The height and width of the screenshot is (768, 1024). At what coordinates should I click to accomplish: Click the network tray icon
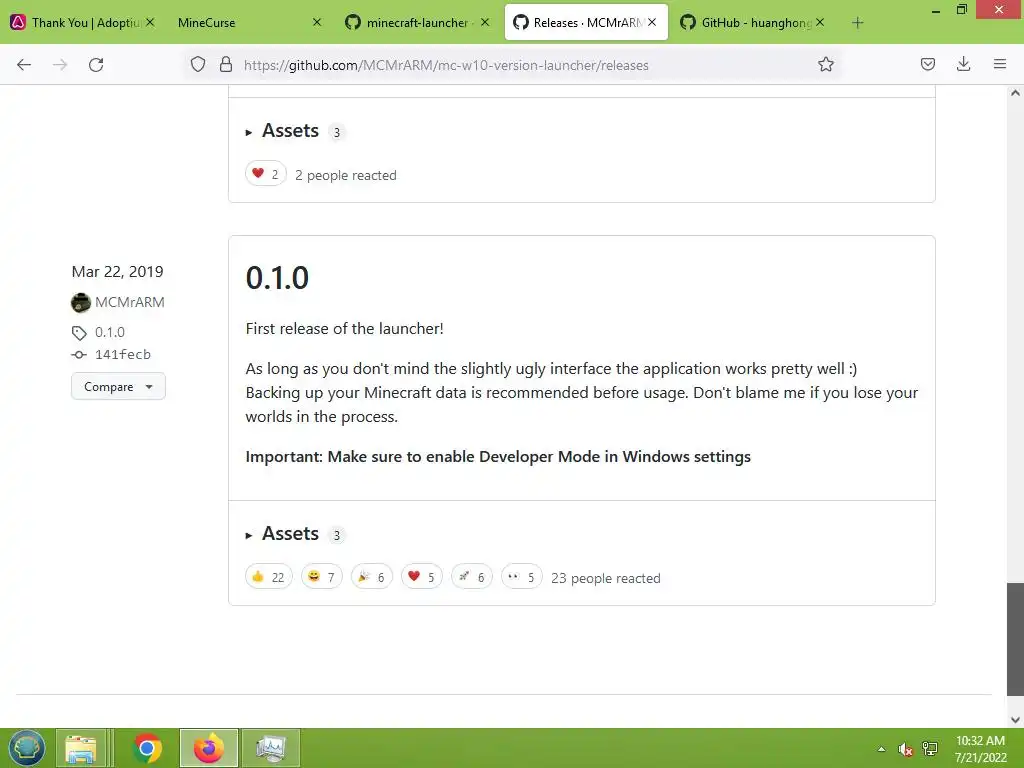click(930, 749)
